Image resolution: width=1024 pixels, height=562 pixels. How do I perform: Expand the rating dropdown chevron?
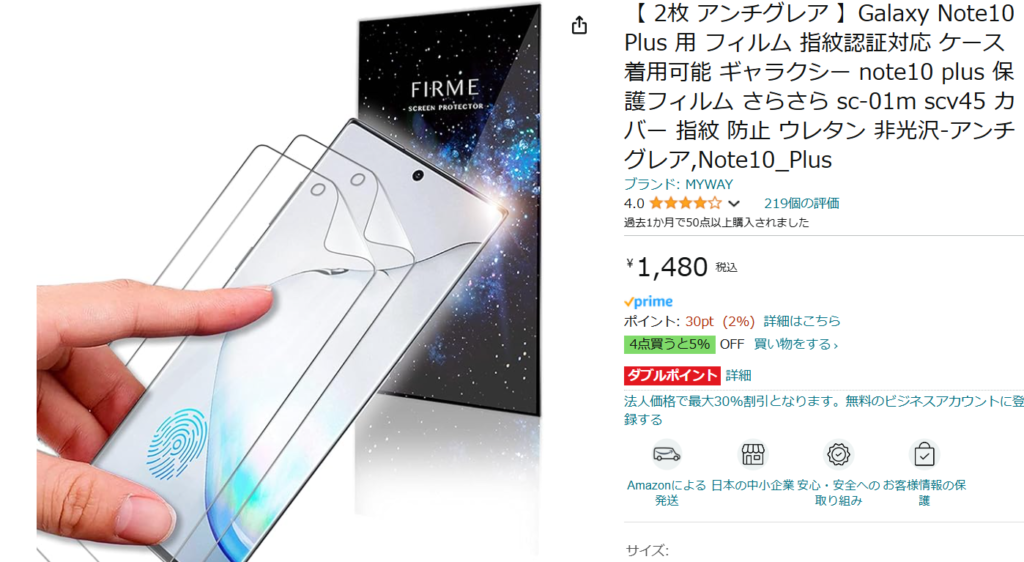pyautogui.click(x=734, y=204)
